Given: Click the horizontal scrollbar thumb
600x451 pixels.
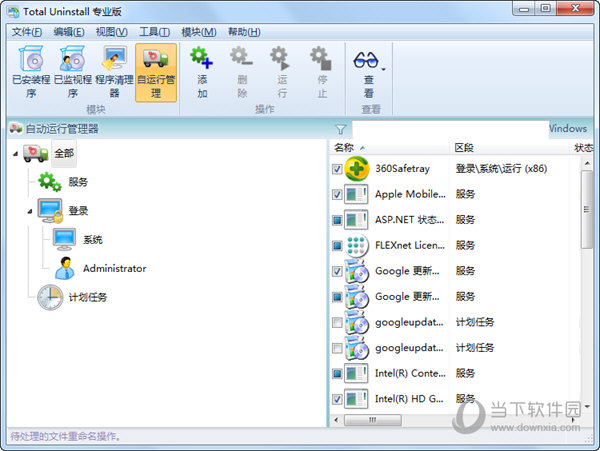Looking at the screenshot, I should click(x=373, y=420).
